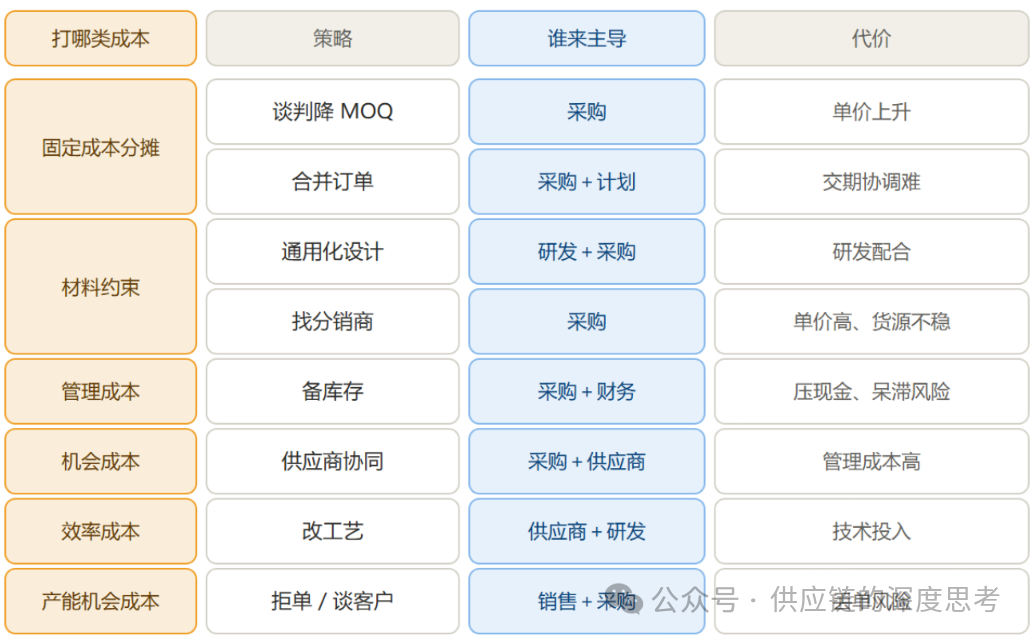Click the 代价 column header
This screenshot has width=1033, height=641.
(x=871, y=38)
